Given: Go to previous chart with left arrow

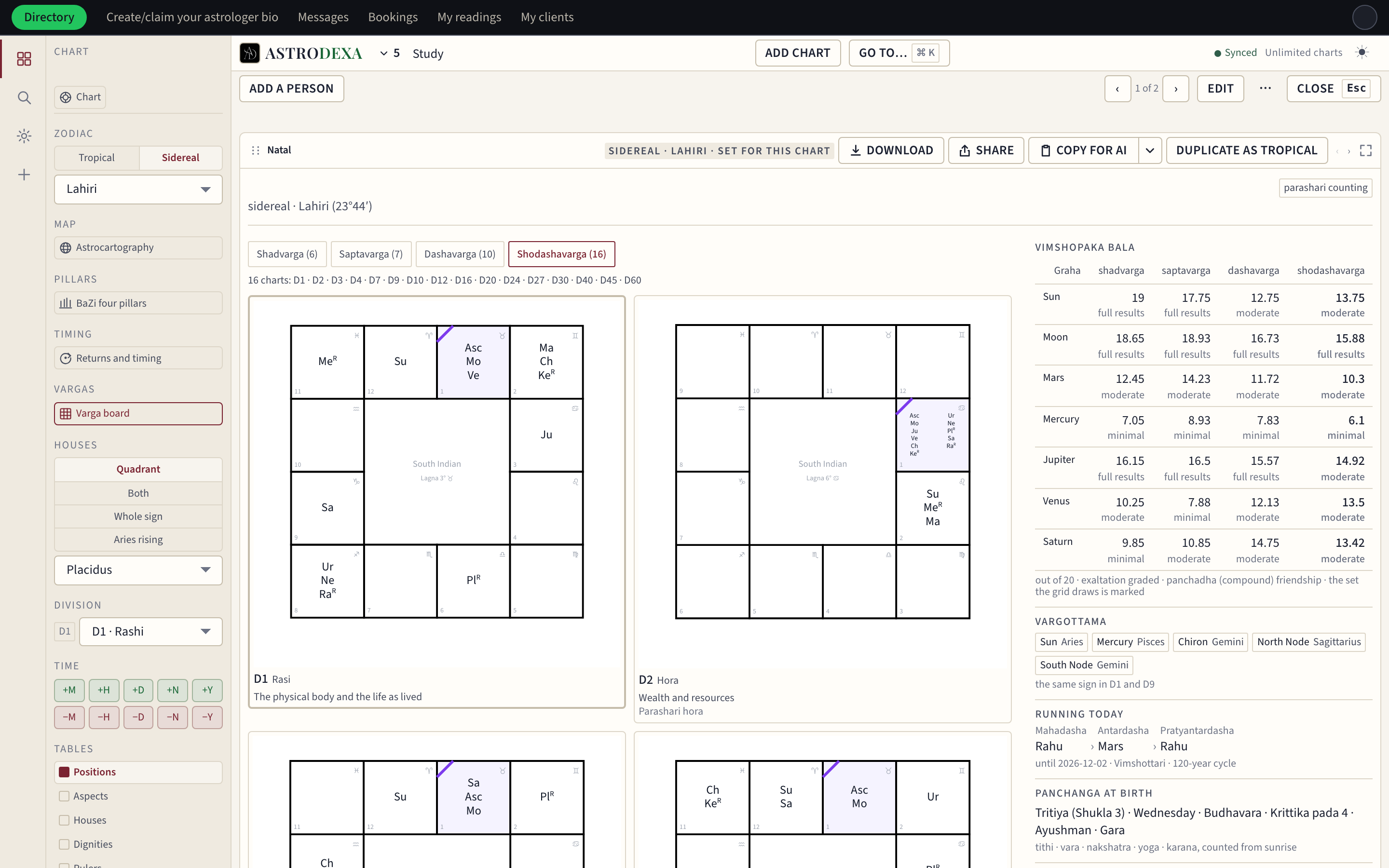Looking at the screenshot, I should click(x=1117, y=89).
